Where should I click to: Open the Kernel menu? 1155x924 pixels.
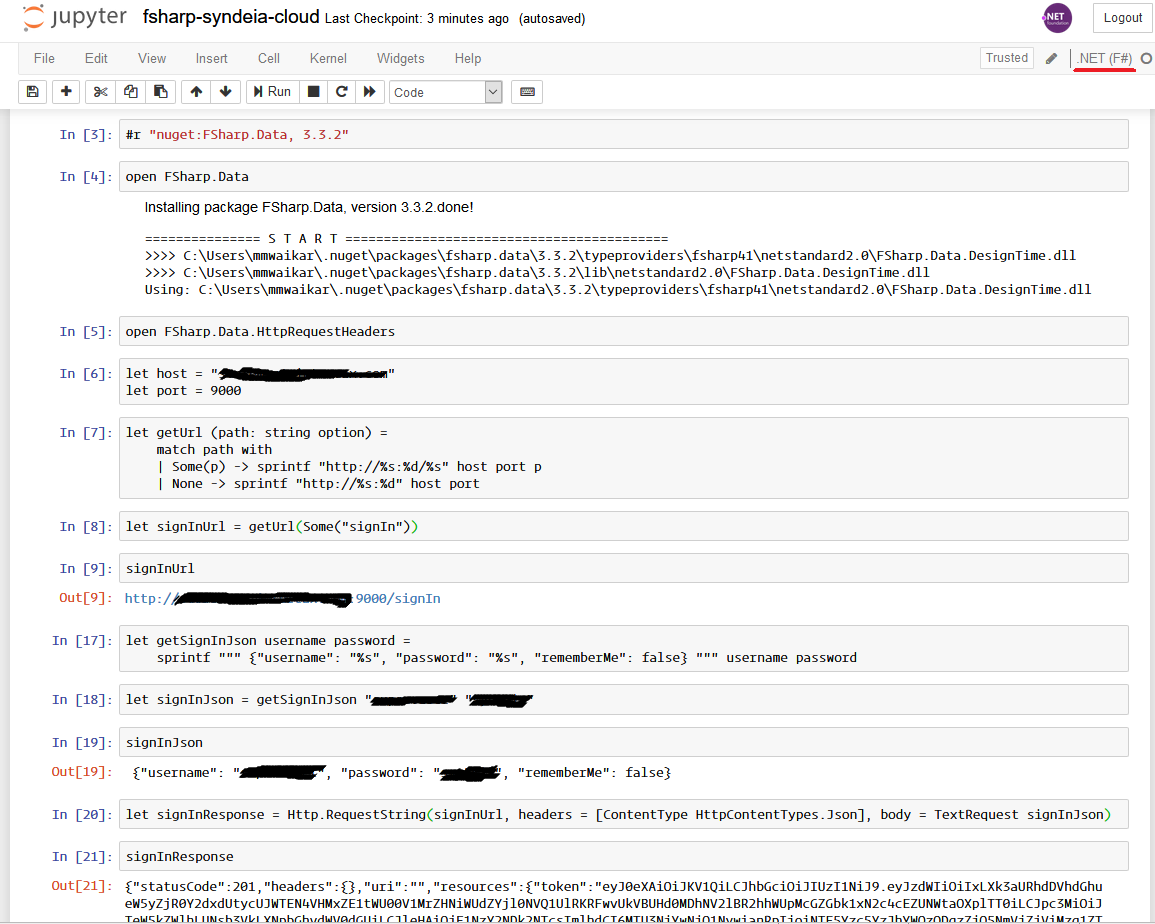pyautogui.click(x=328, y=58)
